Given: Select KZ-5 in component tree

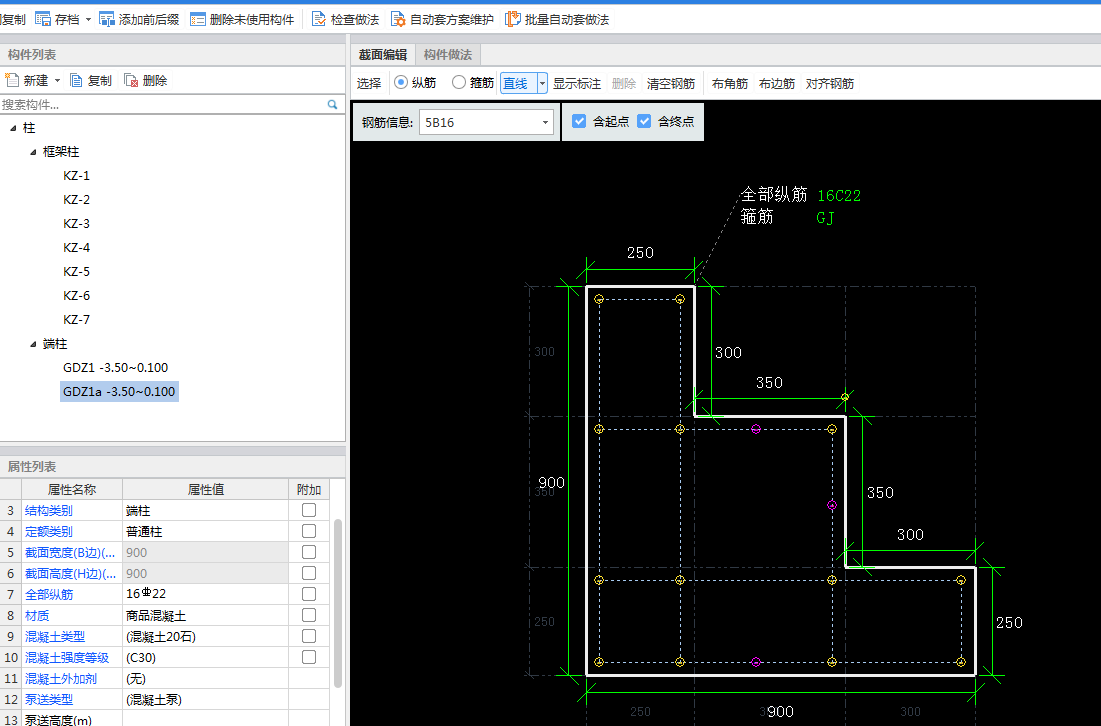Looking at the screenshot, I should [x=77, y=272].
